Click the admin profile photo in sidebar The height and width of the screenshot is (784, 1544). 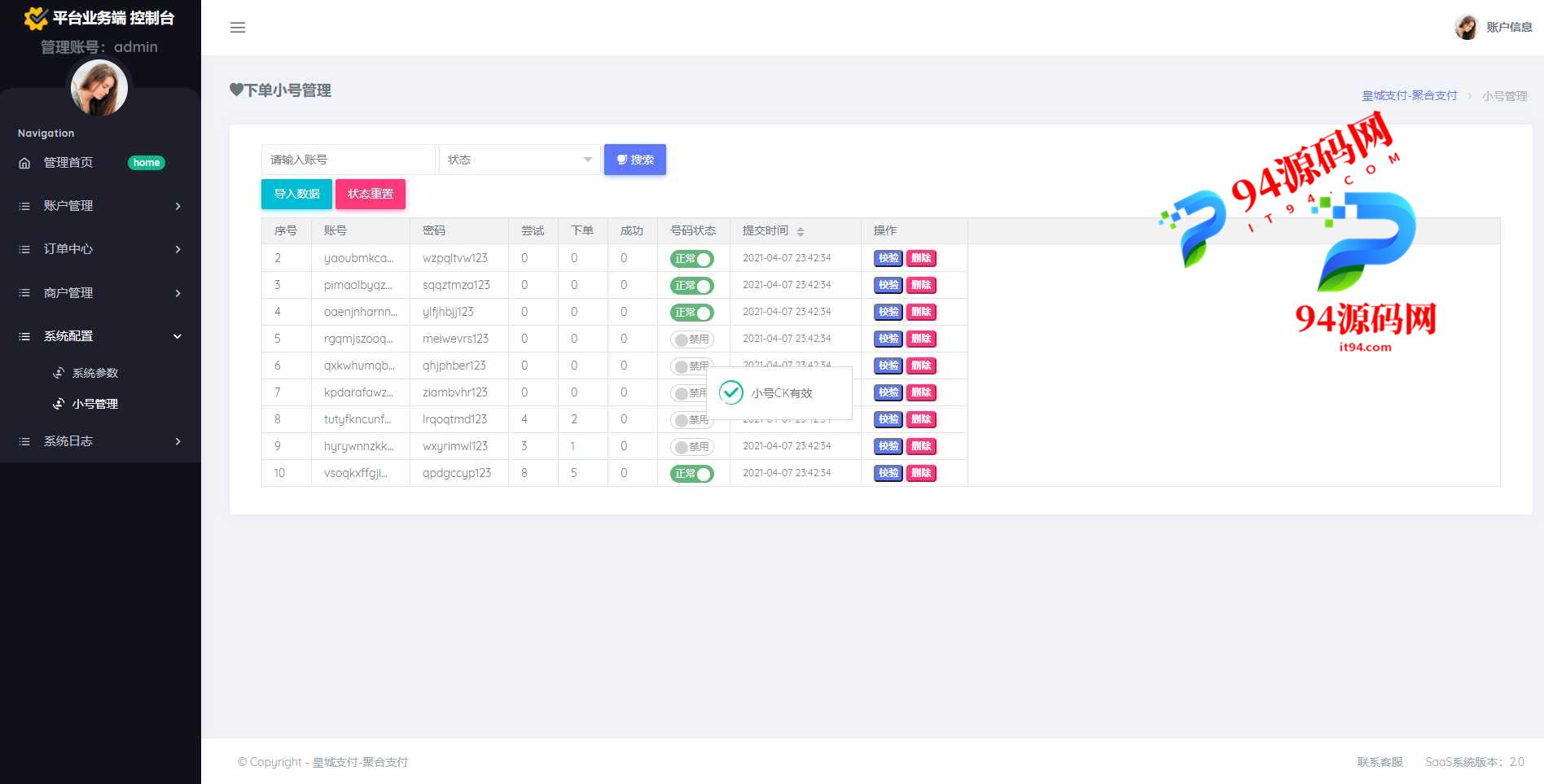[x=99, y=88]
